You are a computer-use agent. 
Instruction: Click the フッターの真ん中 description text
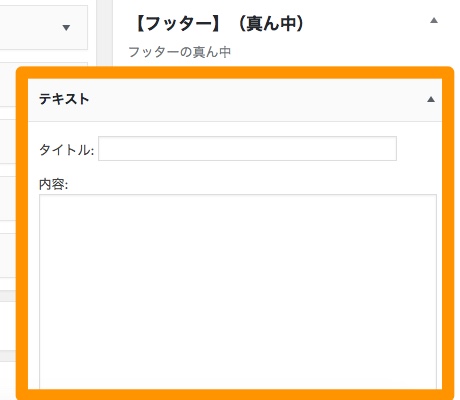pyautogui.click(x=179, y=52)
